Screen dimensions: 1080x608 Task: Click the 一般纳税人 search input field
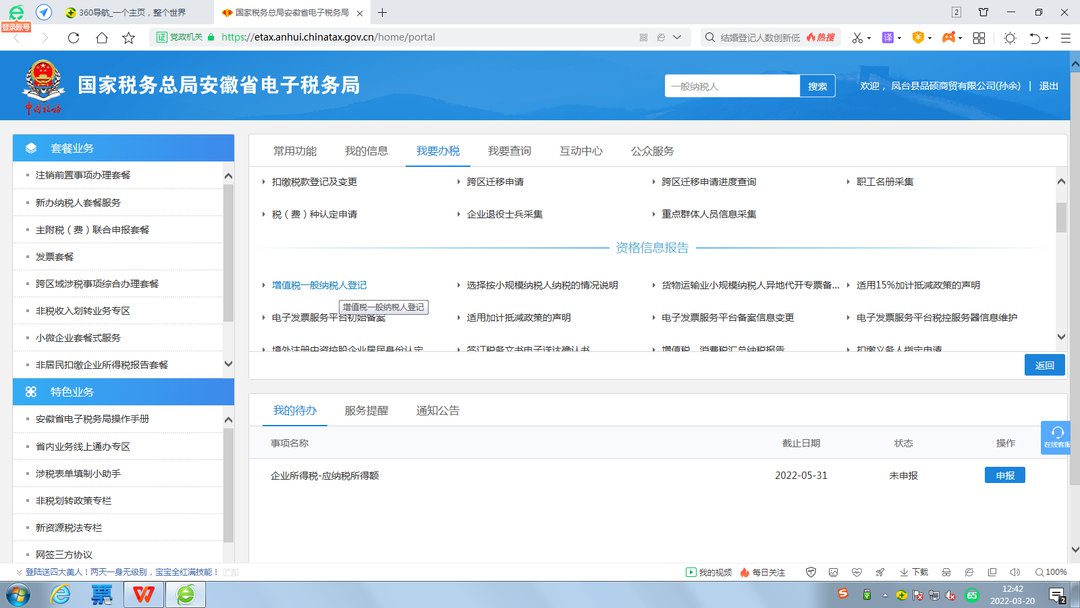731,86
